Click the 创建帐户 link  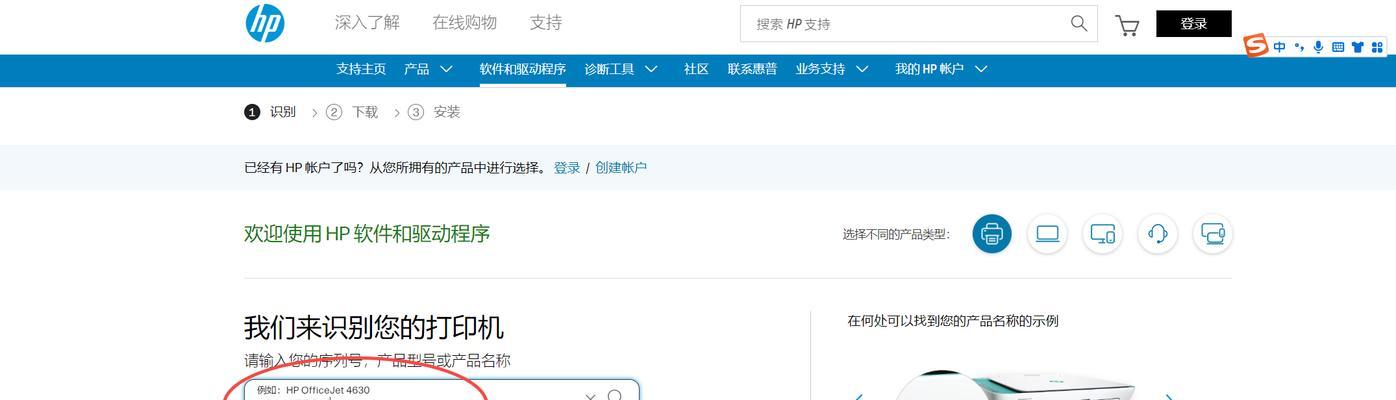(x=621, y=168)
